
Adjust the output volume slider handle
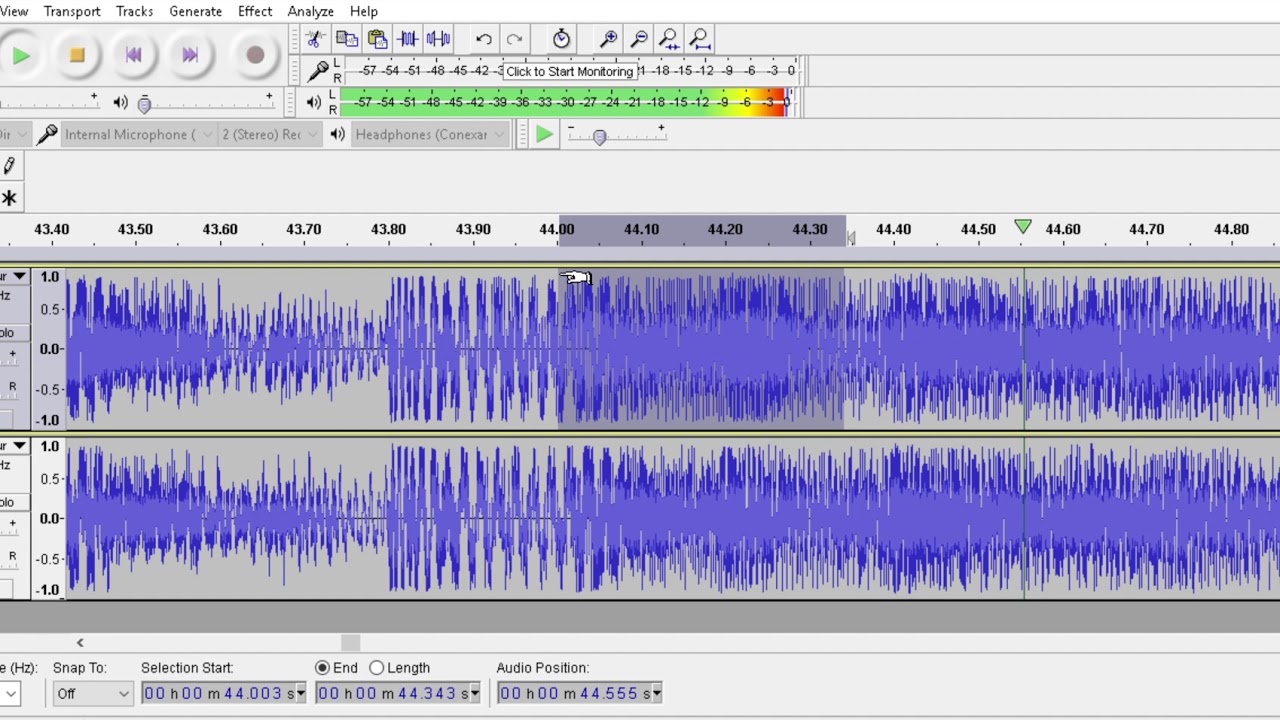pos(144,104)
